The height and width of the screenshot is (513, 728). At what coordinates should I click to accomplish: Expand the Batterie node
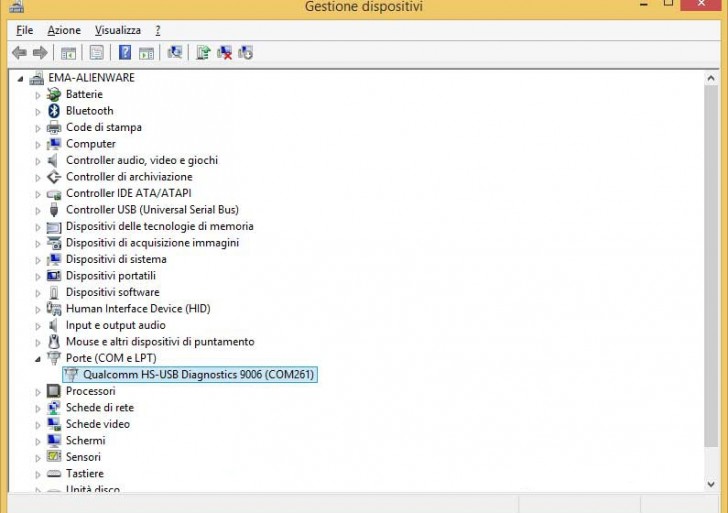point(38,95)
